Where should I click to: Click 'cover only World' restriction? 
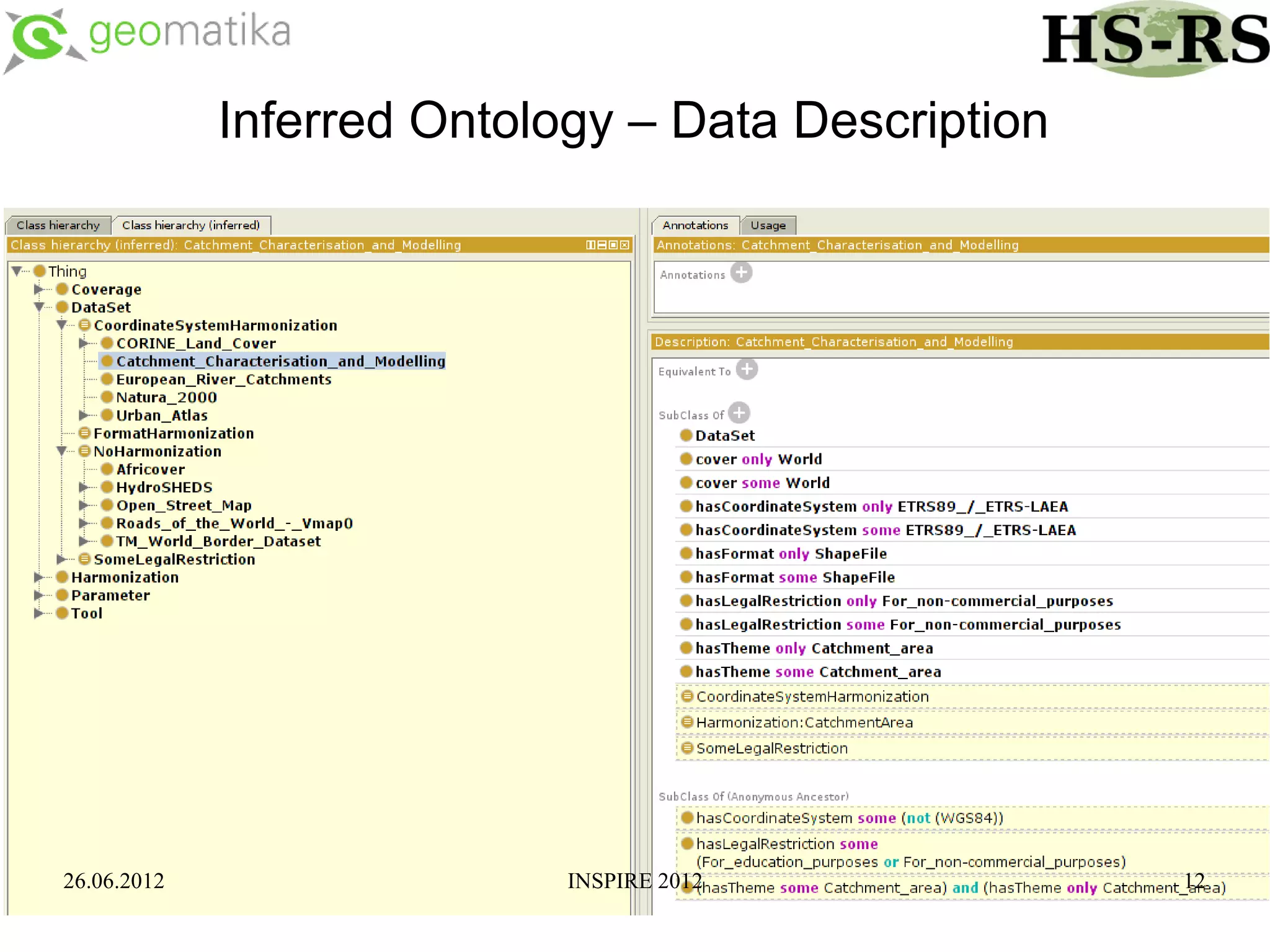click(x=972, y=459)
